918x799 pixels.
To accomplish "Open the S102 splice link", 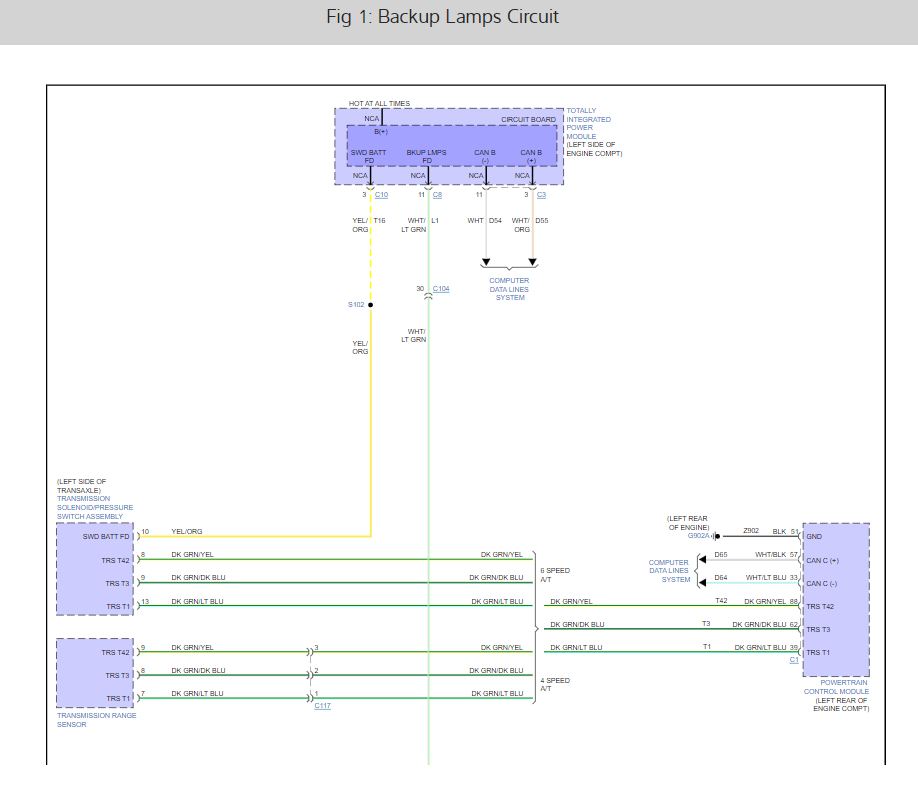I will coord(356,304).
